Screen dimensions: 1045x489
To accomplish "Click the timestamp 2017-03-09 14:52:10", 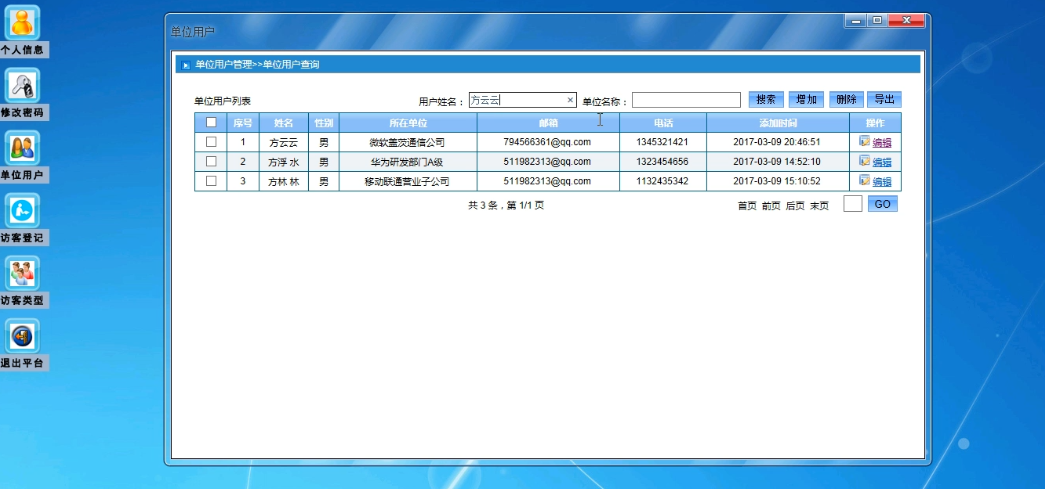I will (x=777, y=161).
